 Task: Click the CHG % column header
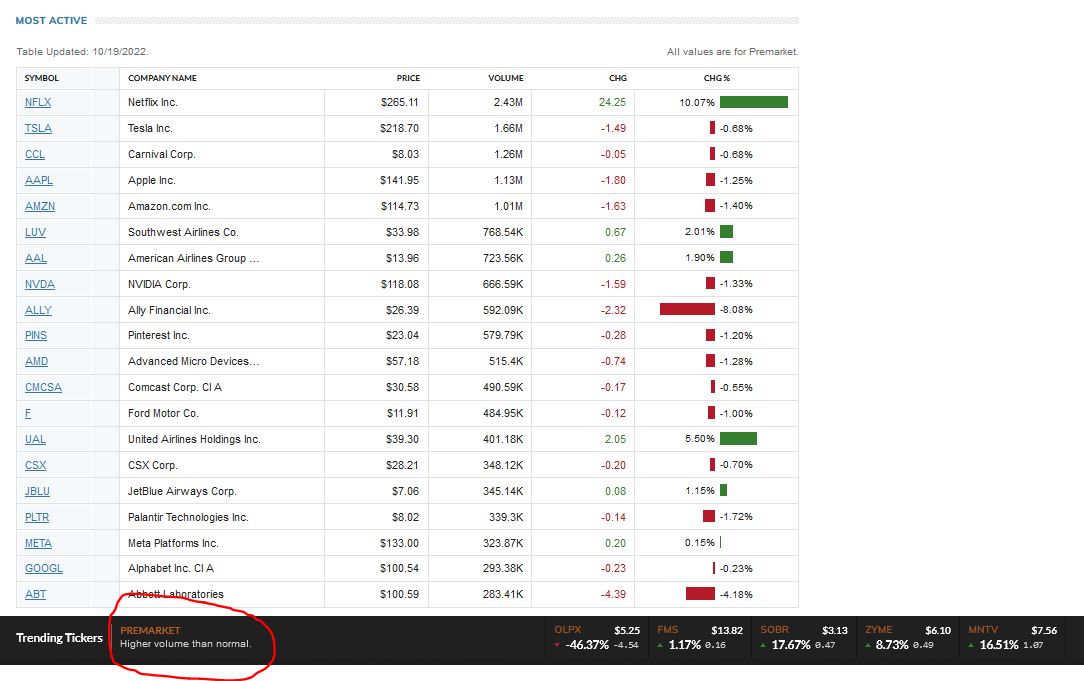pos(716,78)
